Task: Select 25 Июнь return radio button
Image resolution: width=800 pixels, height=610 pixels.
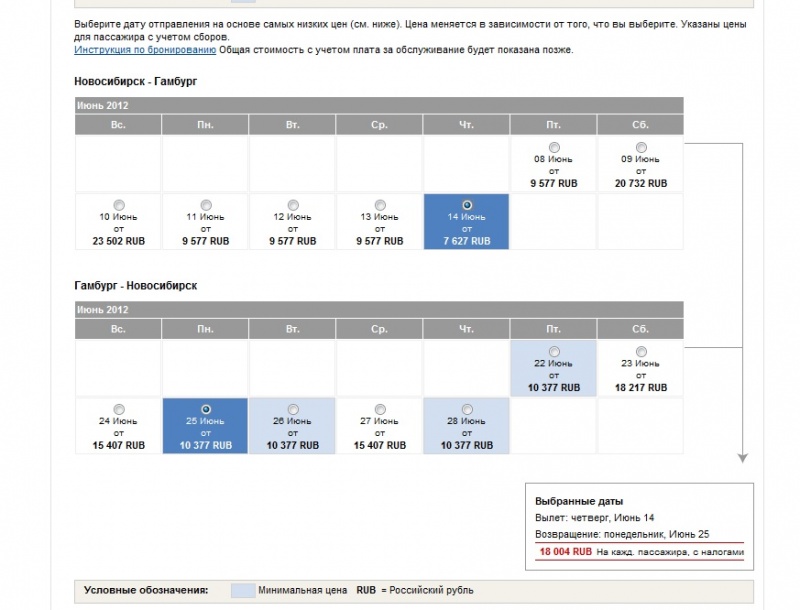Action: coord(206,409)
